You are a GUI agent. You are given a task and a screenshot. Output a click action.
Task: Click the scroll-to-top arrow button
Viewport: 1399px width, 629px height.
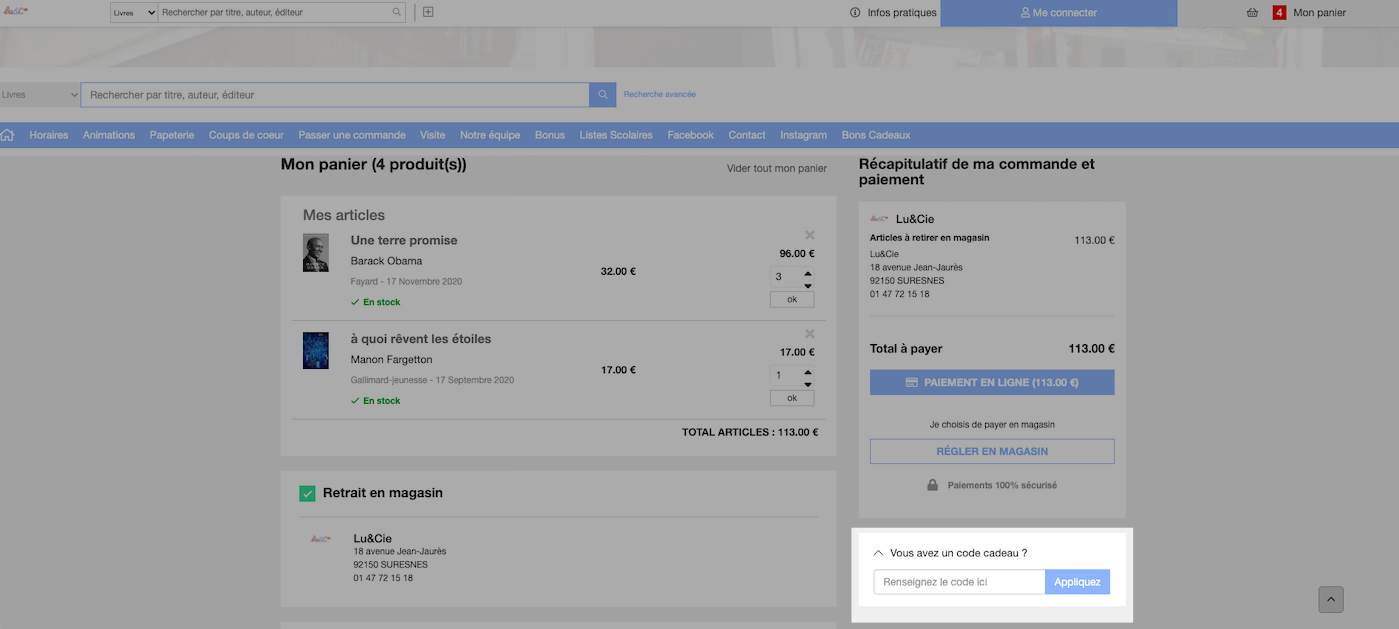pos(1331,600)
